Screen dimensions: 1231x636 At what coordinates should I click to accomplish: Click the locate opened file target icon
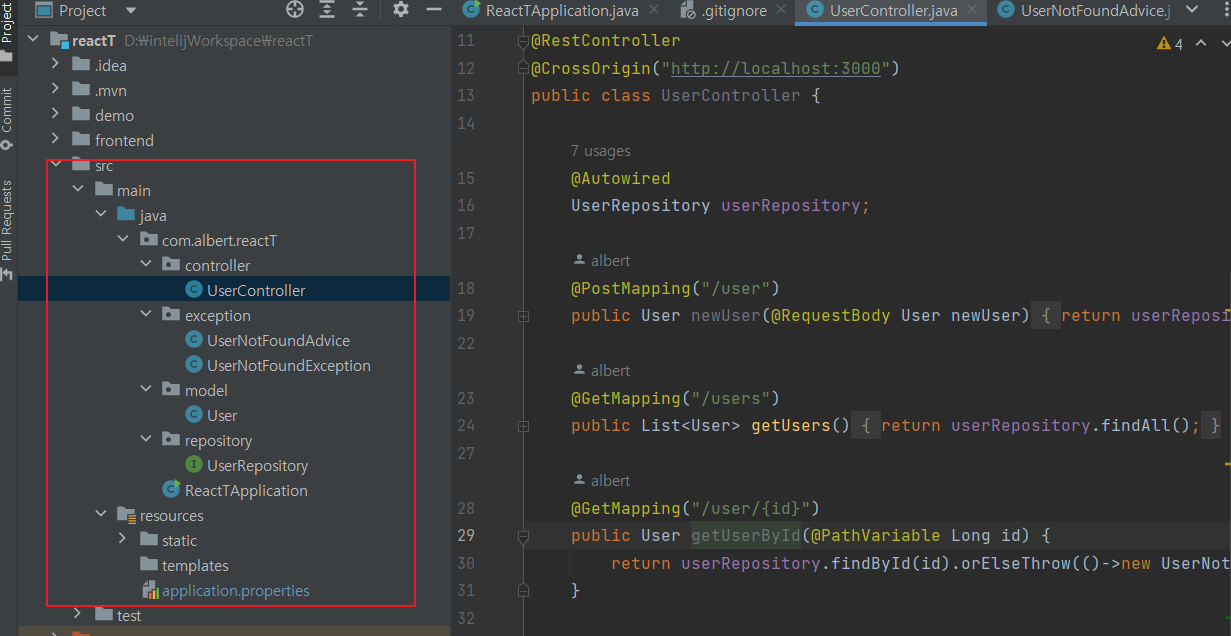click(295, 10)
